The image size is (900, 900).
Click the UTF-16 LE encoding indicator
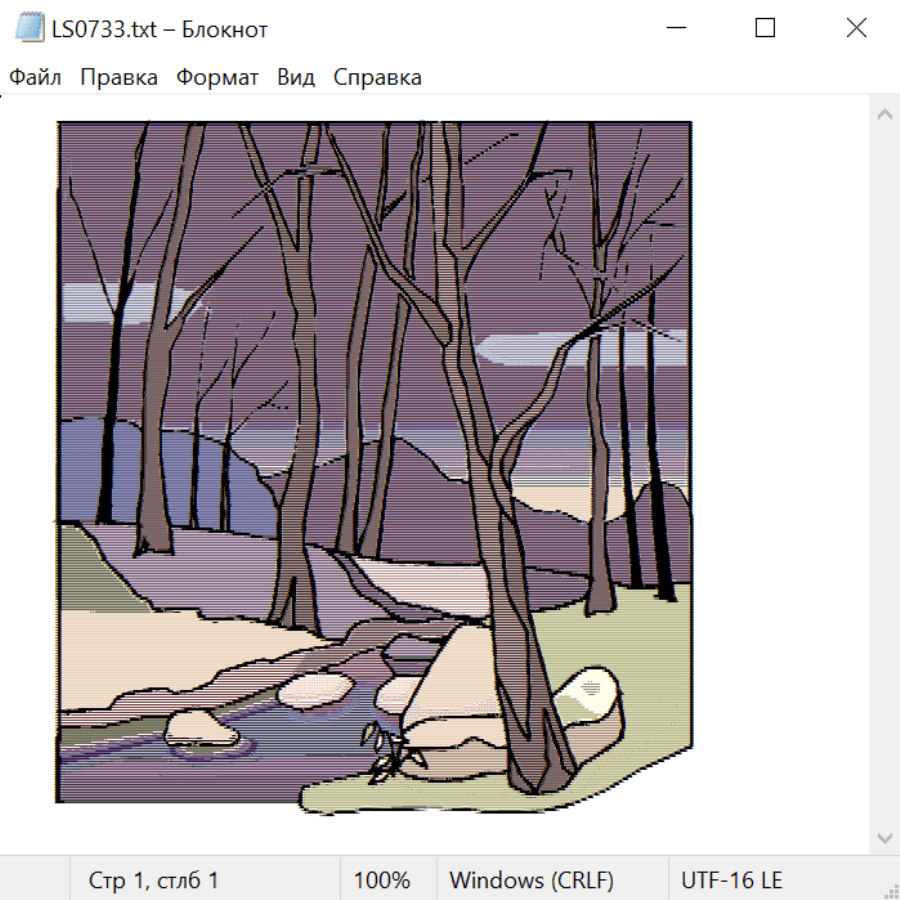pyautogui.click(x=731, y=880)
